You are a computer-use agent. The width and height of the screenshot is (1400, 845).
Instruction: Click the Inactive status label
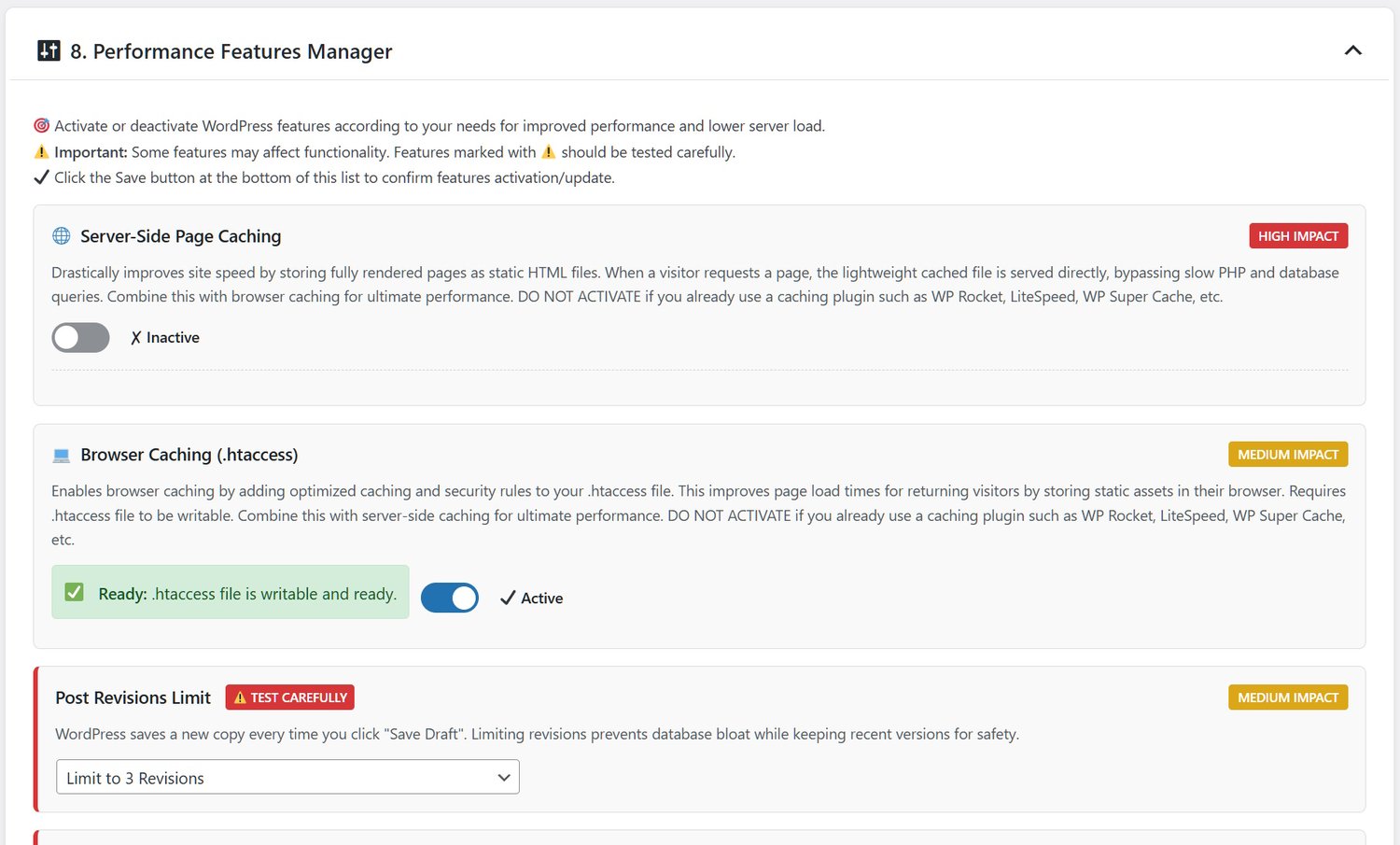pyautogui.click(x=172, y=338)
